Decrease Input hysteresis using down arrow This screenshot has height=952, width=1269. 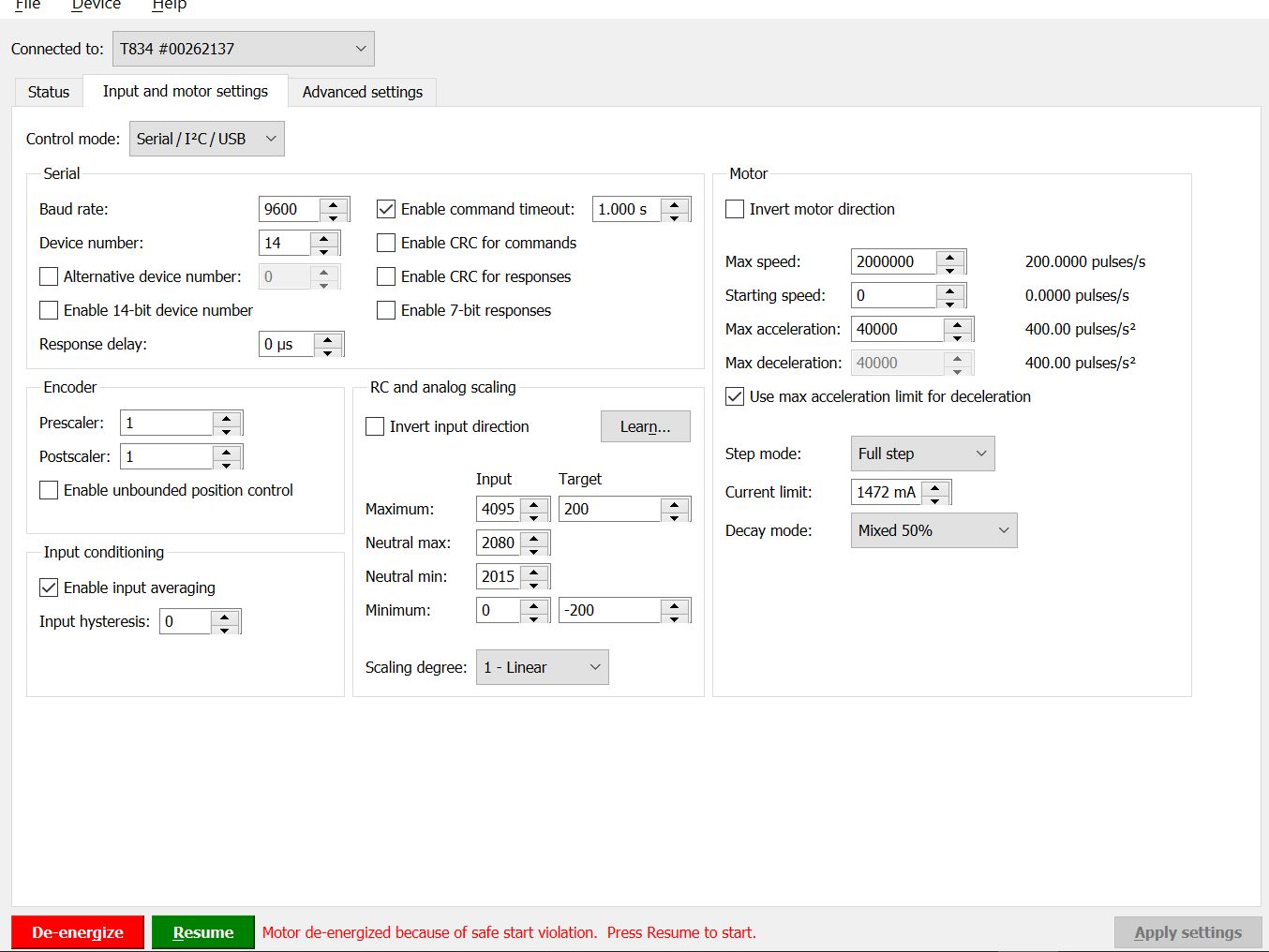click(225, 629)
